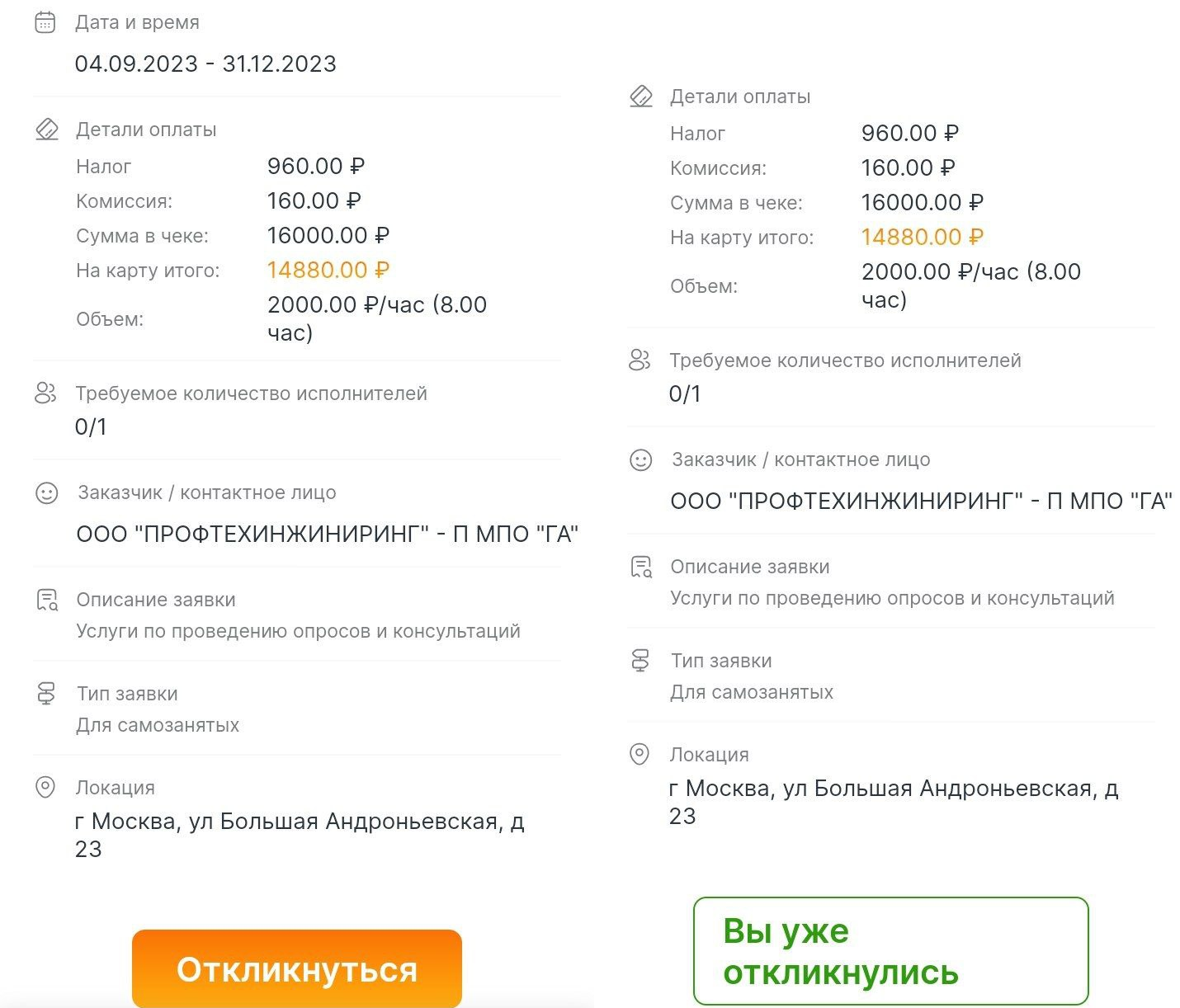Click the Услуги по проведению опросов text in the already-responded card
Image resolution: width=1180 pixels, height=1008 pixels.
[891, 598]
